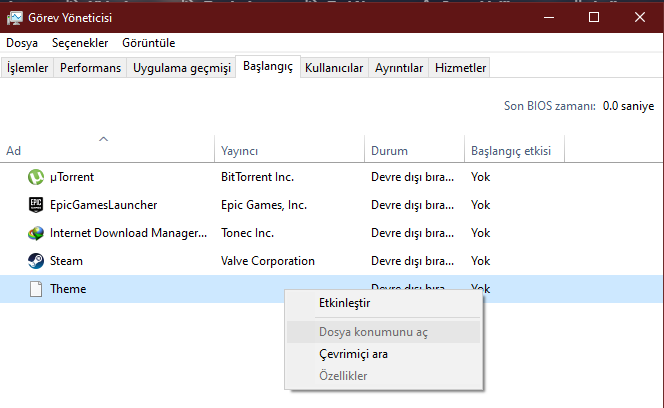This screenshot has height=408, width=664.
Task: Switch to the Kullanıcılar tab
Action: tap(334, 68)
